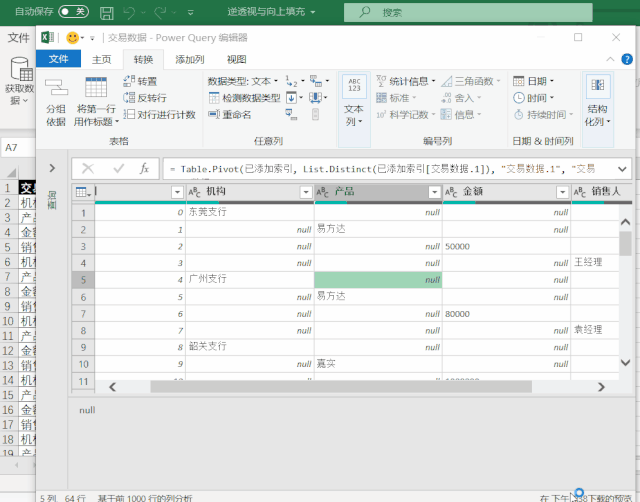
Task: Click the smiley feedback icon in title bar
Action: point(73,37)
